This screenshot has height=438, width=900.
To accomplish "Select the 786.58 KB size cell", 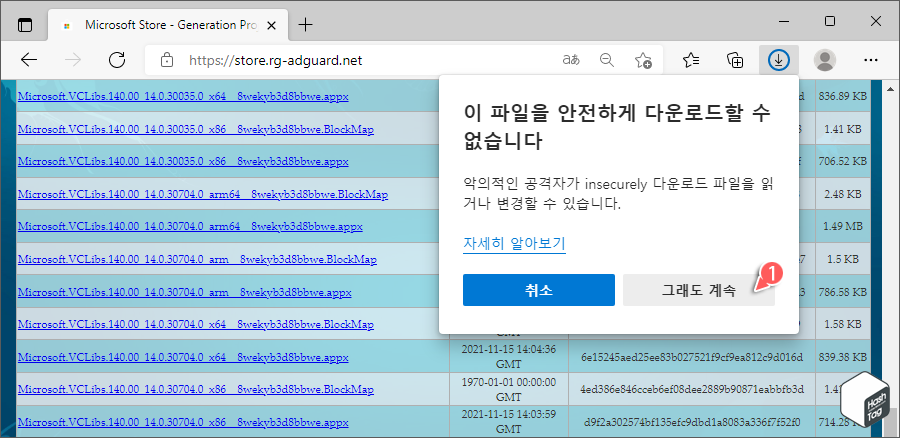I will pos(843,292).
